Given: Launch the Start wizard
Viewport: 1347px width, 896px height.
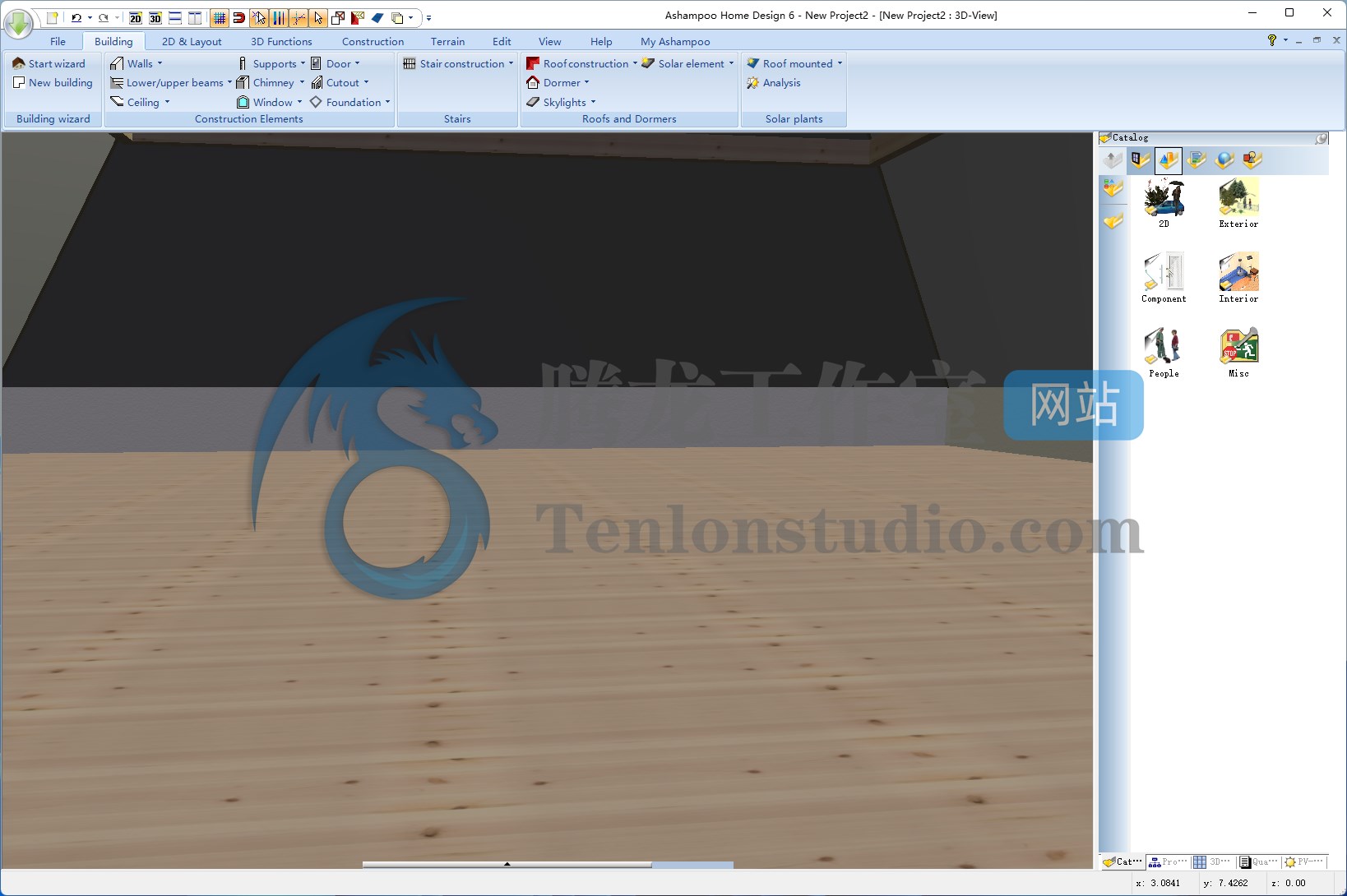Looking at the screenshot, I should coord(49,63).
